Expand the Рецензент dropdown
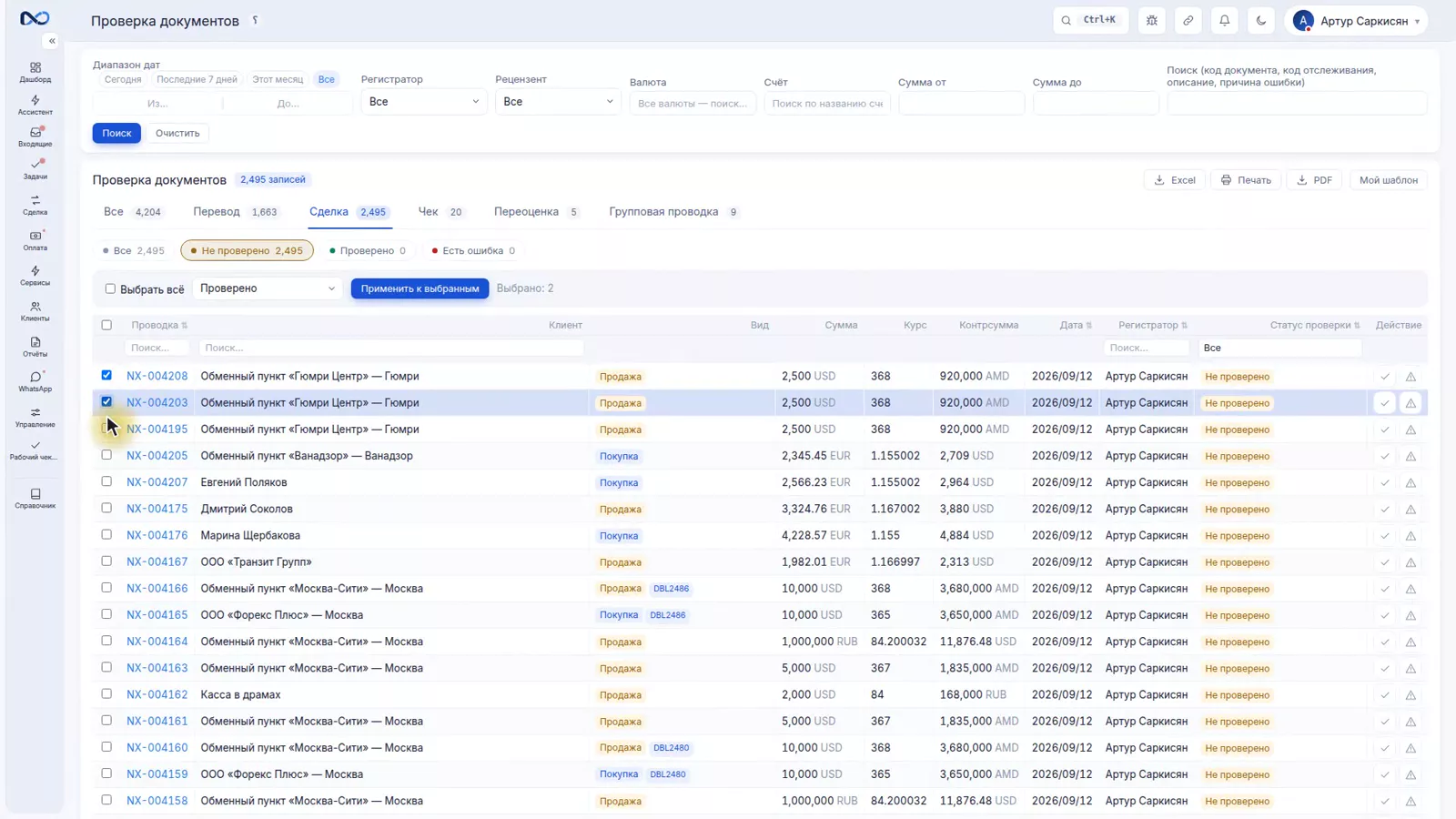The width and height of the screenshot is (1456, 819). (x=558, y=102)
